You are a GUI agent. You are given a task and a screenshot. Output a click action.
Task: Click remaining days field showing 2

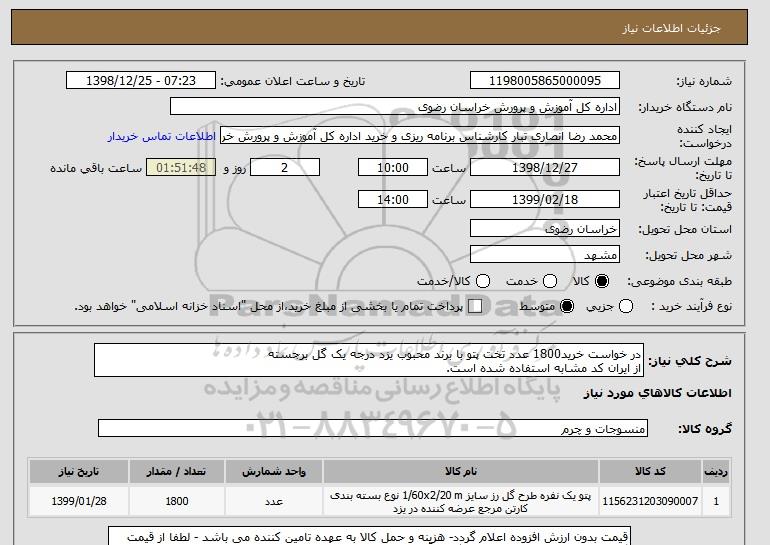pos(285,167)
